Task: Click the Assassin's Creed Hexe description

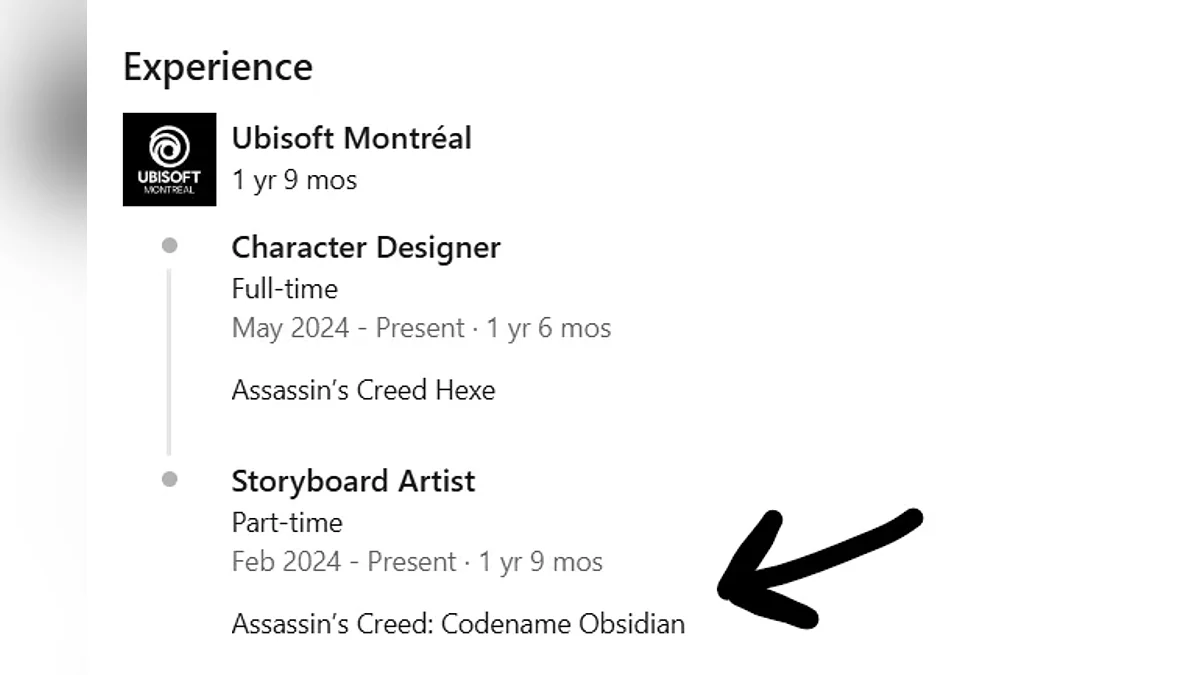Action: [x=363, y=389]
